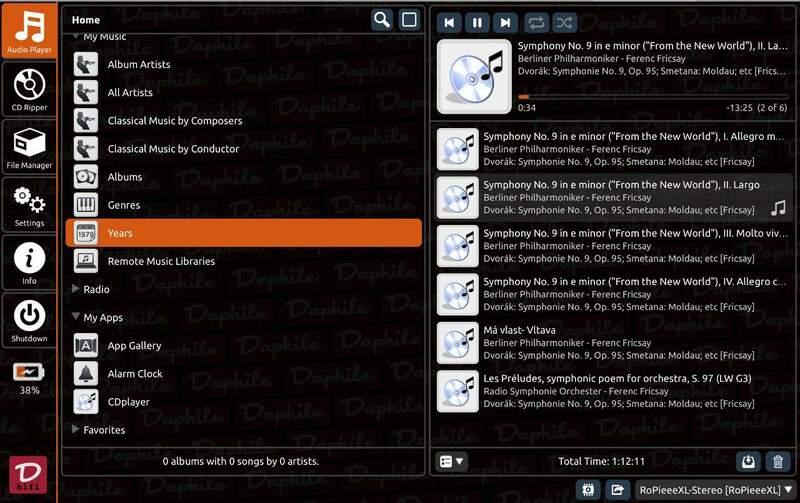This screenshot has width=800, height=503.
Task: Click the Shutdown power icon
Action: coord(28,322)
